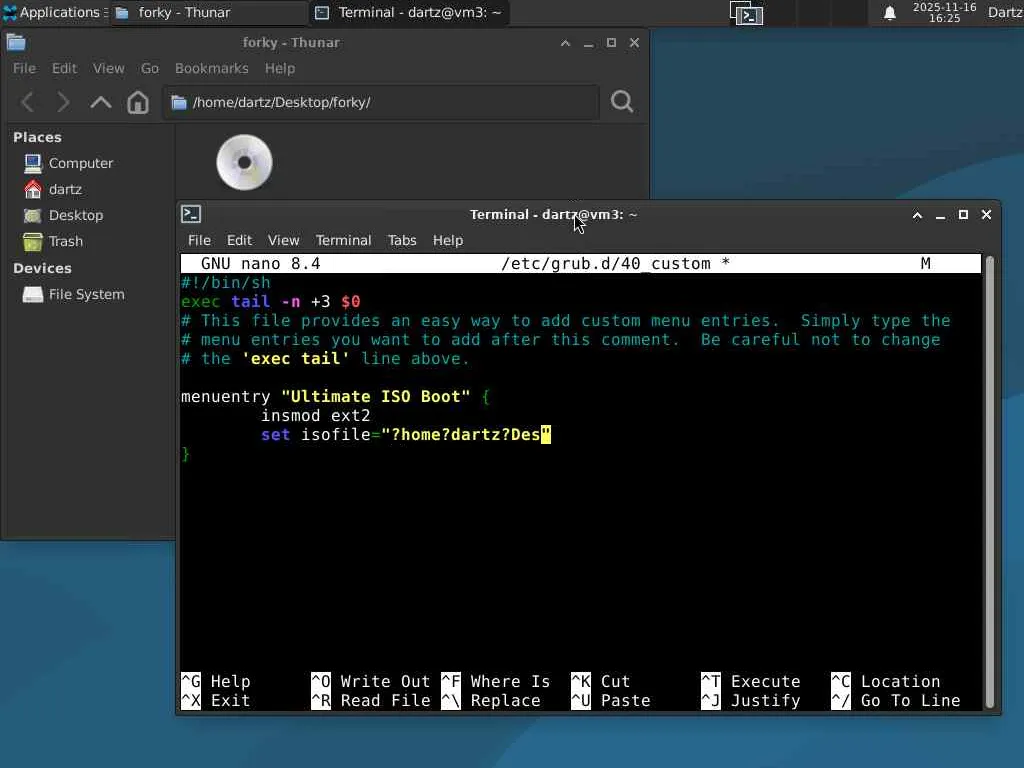Image resolution: width=1024 pixels, height=768 pixels.
Task: Click the 'menuentry' line text in nano
Action: [335, 396]
